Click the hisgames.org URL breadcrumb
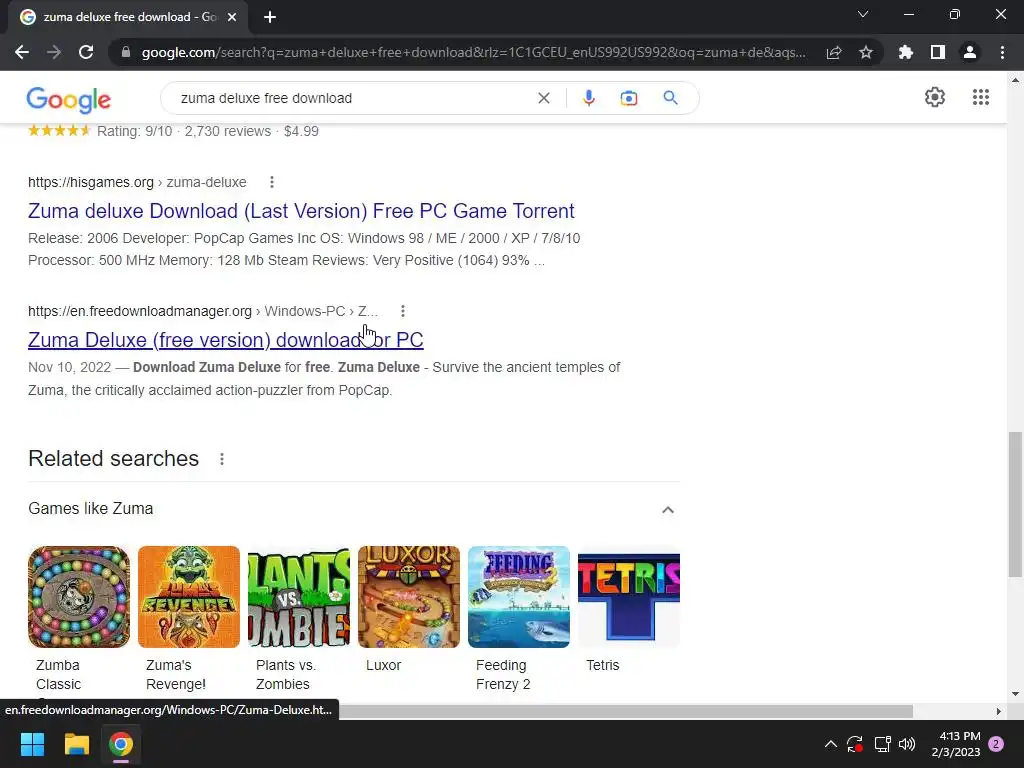This screenshot has height=768, width=1024. pos(137,182)
